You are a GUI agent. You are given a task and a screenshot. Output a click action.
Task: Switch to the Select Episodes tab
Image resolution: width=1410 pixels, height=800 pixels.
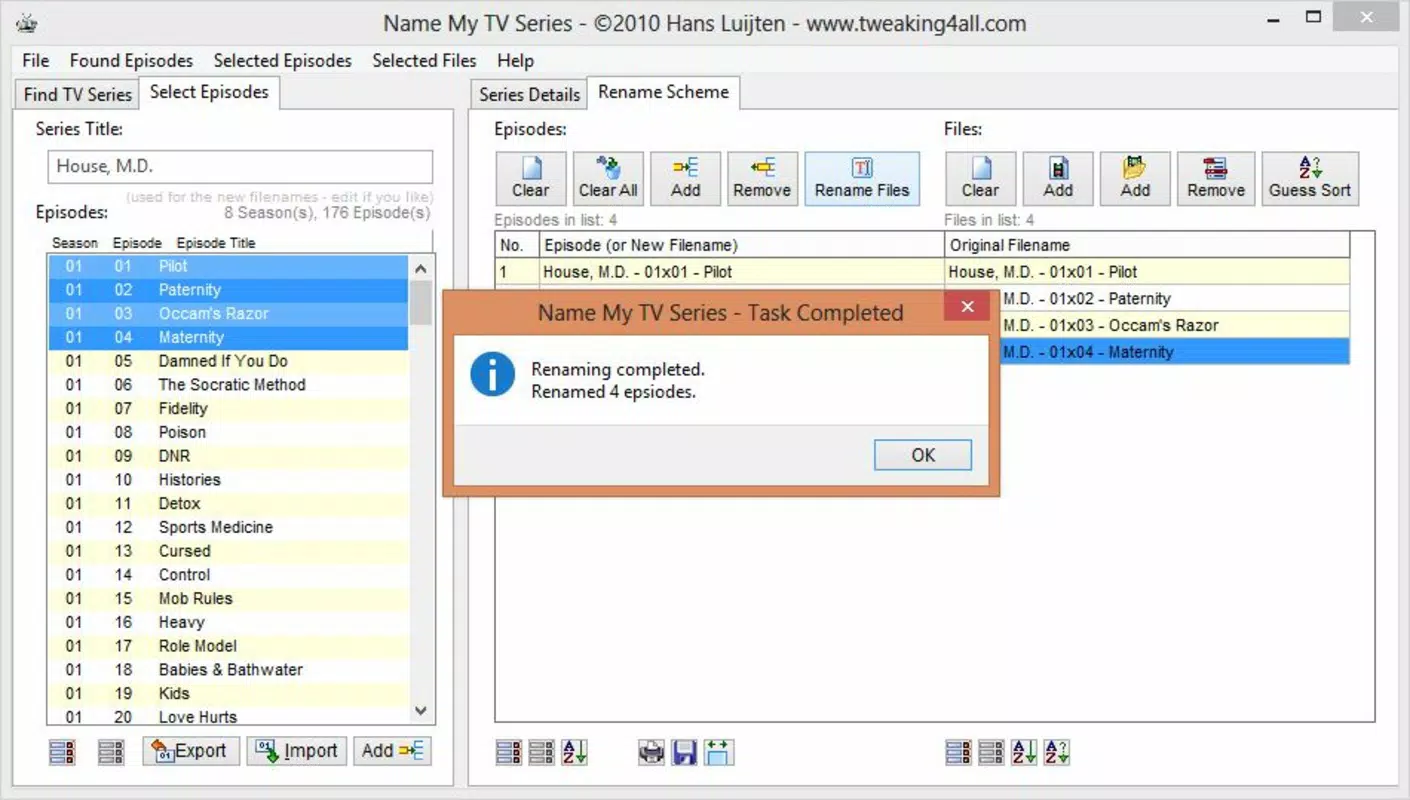pos(209,92)
